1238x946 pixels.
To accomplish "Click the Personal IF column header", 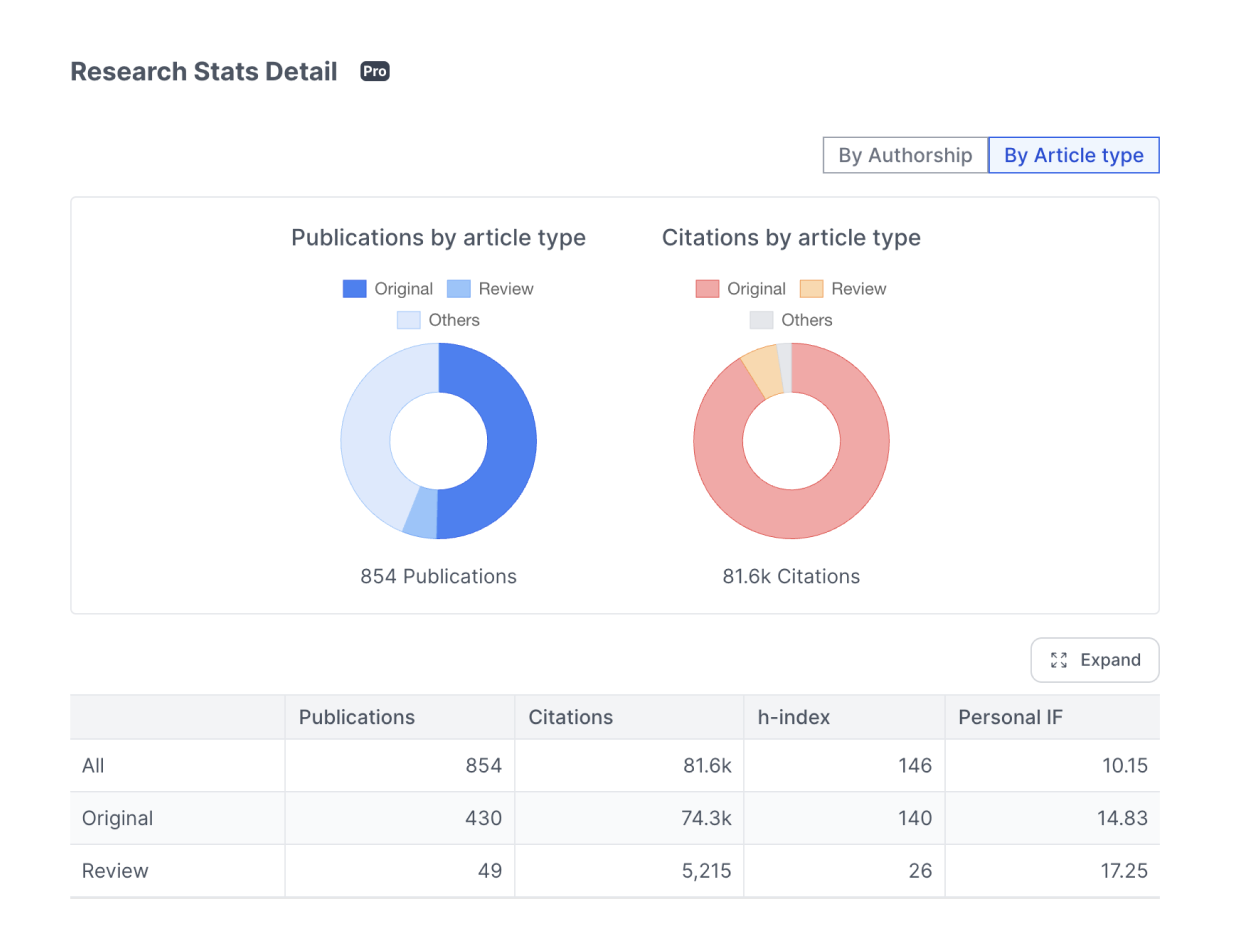I will 1011,717.
